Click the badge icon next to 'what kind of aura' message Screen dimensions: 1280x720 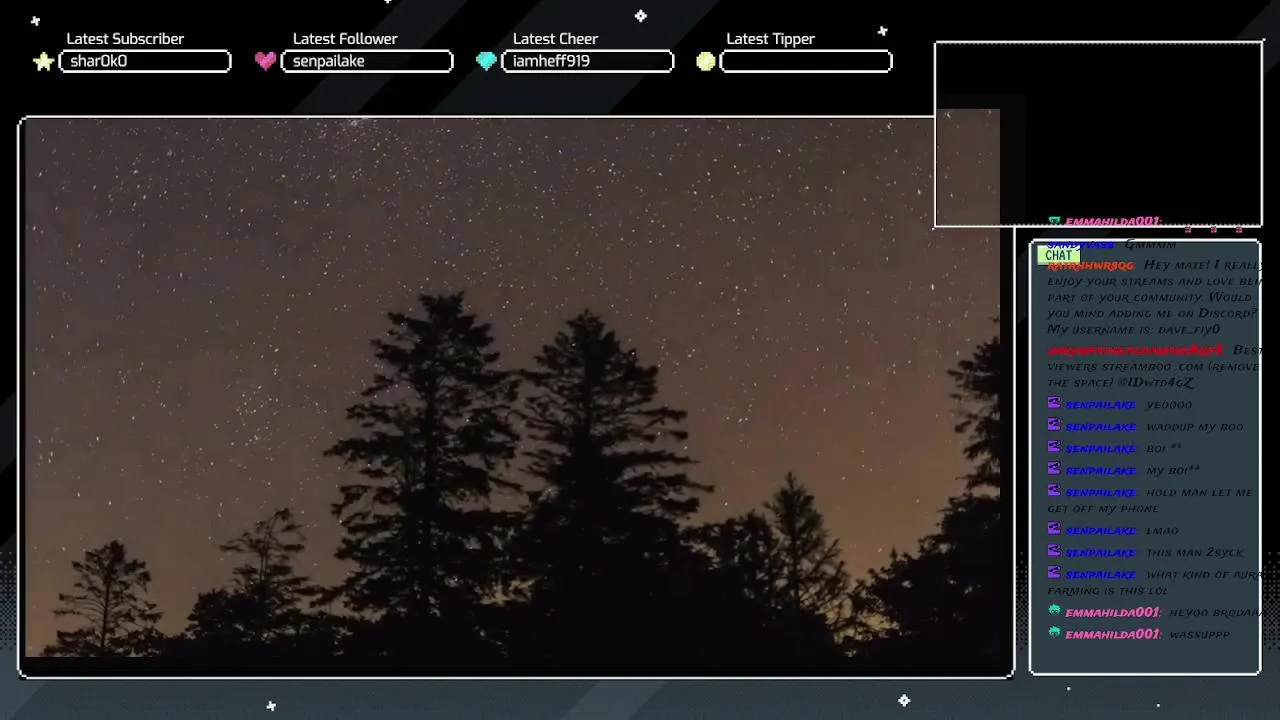[1053, 573]
